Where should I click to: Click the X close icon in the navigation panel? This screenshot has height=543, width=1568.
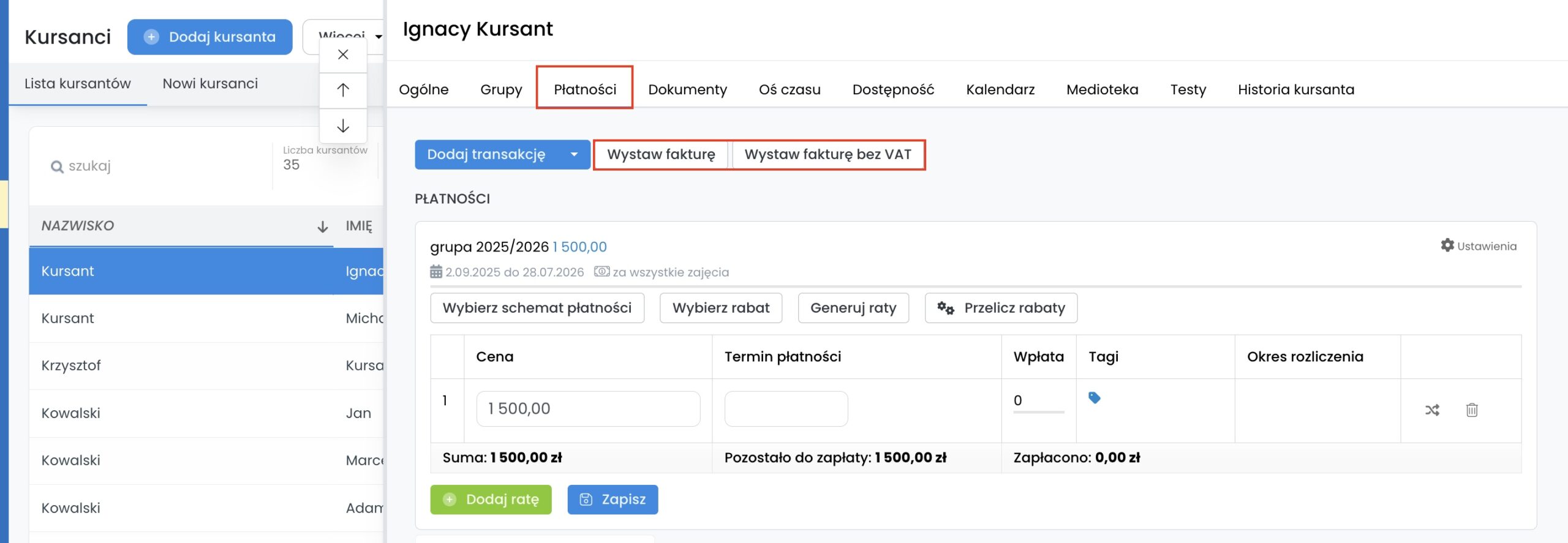tap(343, 54)
